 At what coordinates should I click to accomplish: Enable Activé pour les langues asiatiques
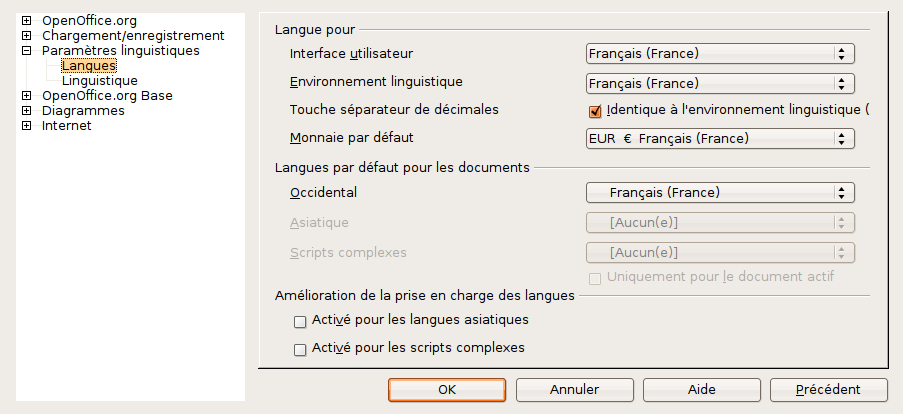click(299, 322)
